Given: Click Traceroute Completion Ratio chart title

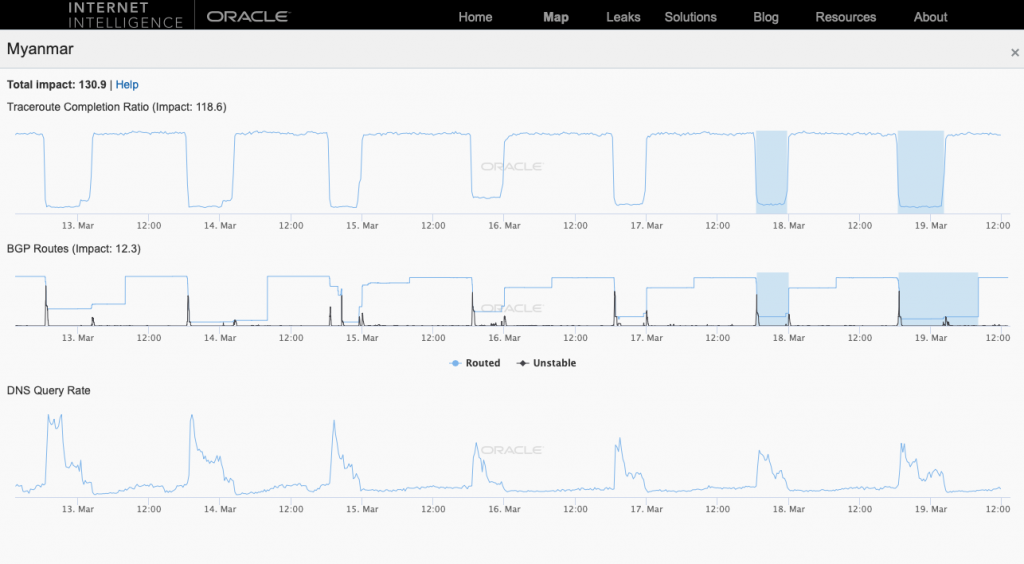Looking at the screenshot, I should click(x=116, y=107).
